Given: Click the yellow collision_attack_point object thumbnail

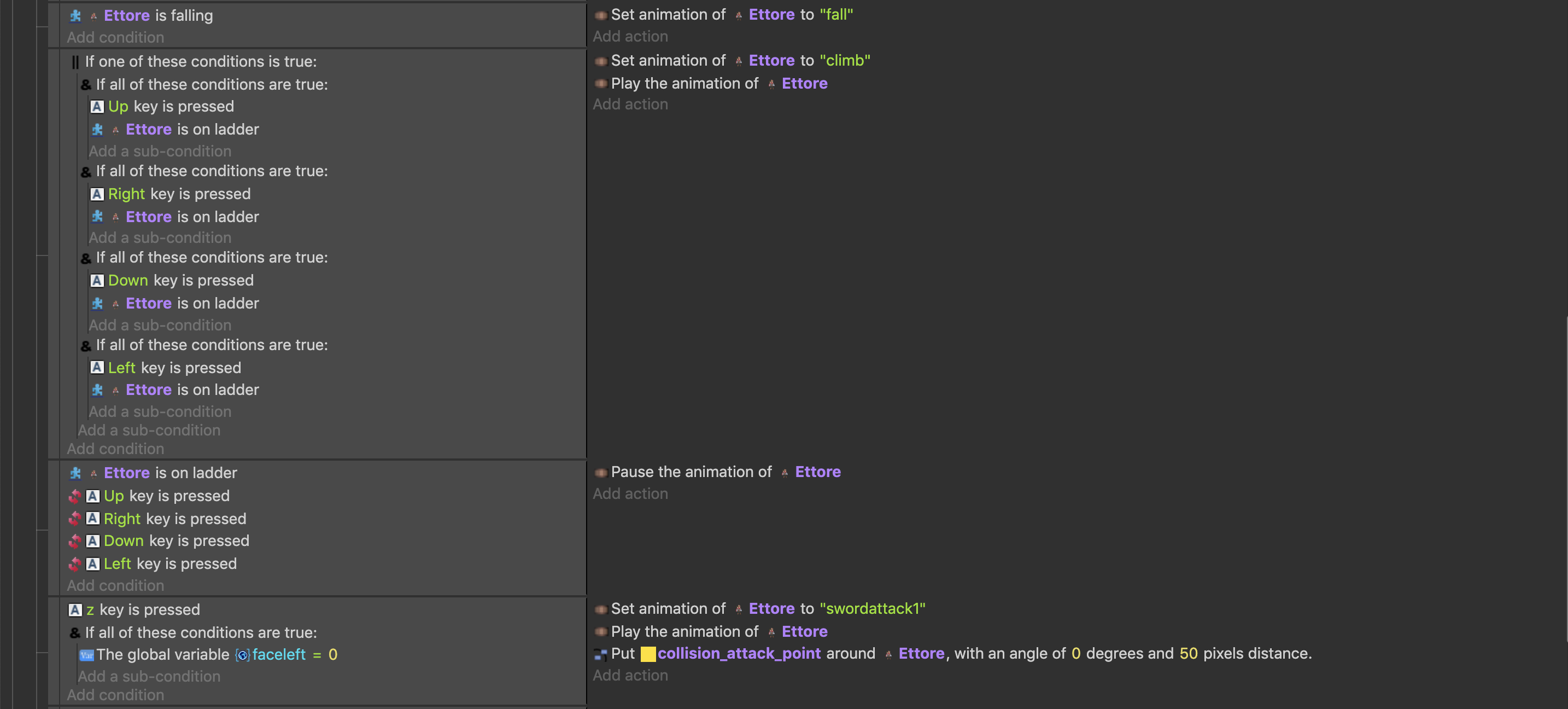Looking at the screenshot, I should pyautogui.click(x=648, y=654).
